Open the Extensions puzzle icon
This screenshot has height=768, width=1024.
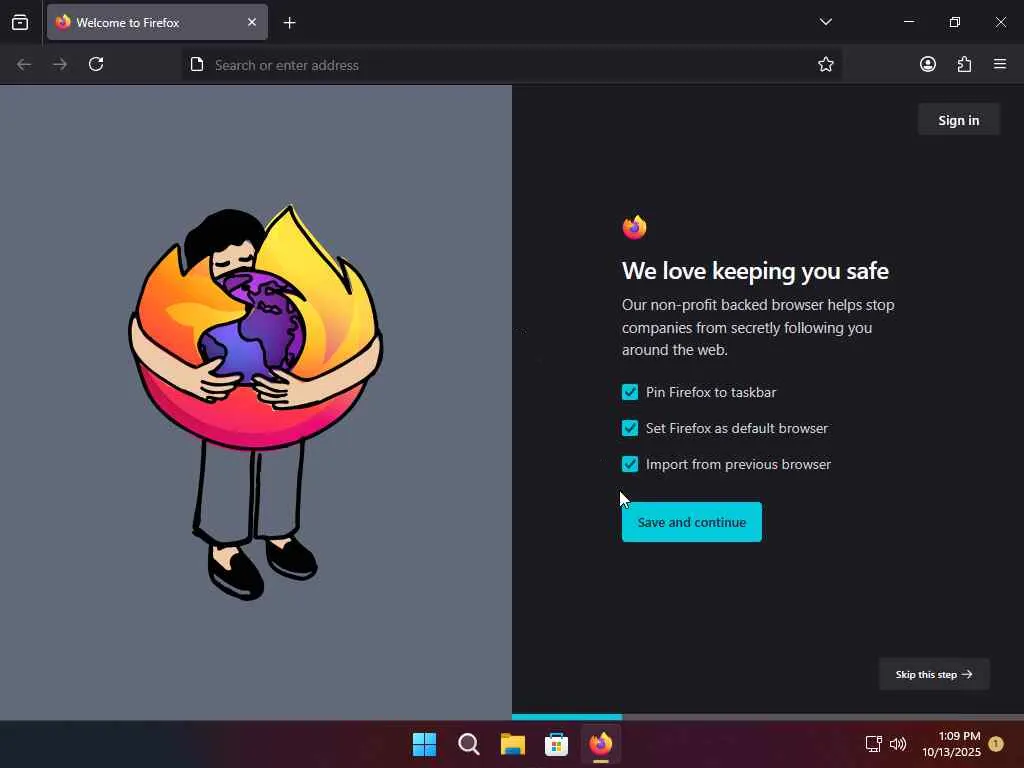(964, 64)
